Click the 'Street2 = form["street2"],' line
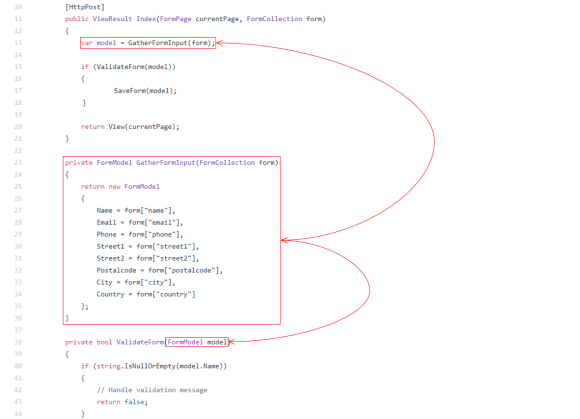 (148, 259)
